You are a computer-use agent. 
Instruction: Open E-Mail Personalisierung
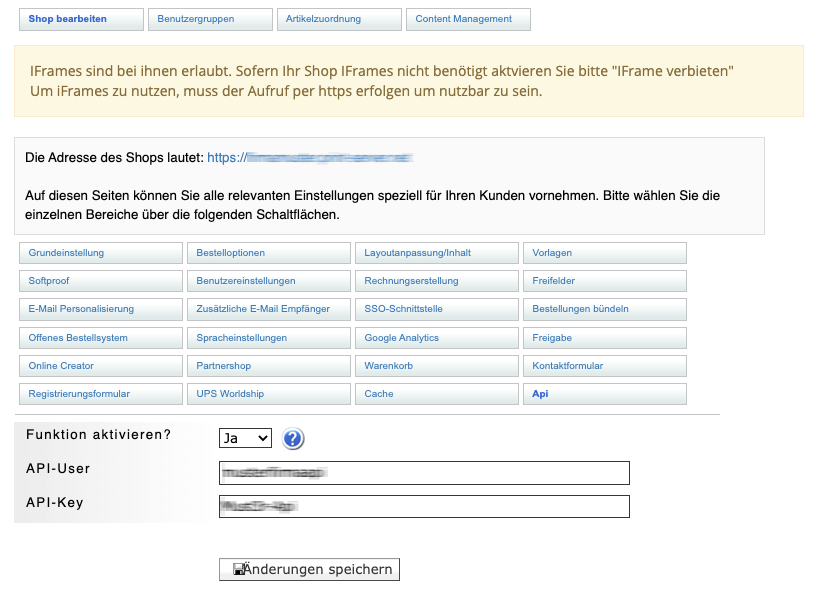(101, 309)
